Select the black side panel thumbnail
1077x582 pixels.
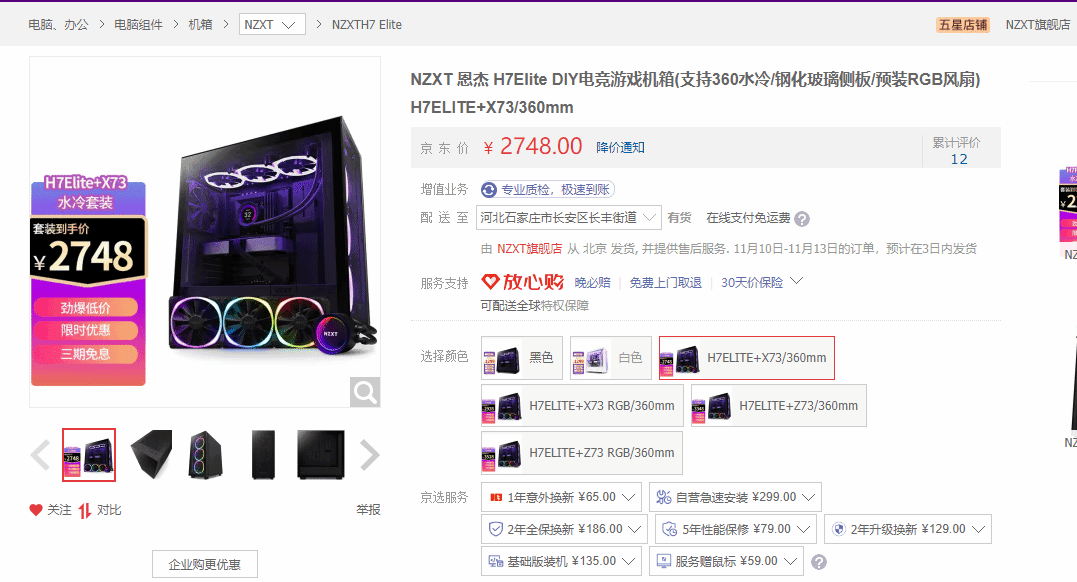click(321, 455)
